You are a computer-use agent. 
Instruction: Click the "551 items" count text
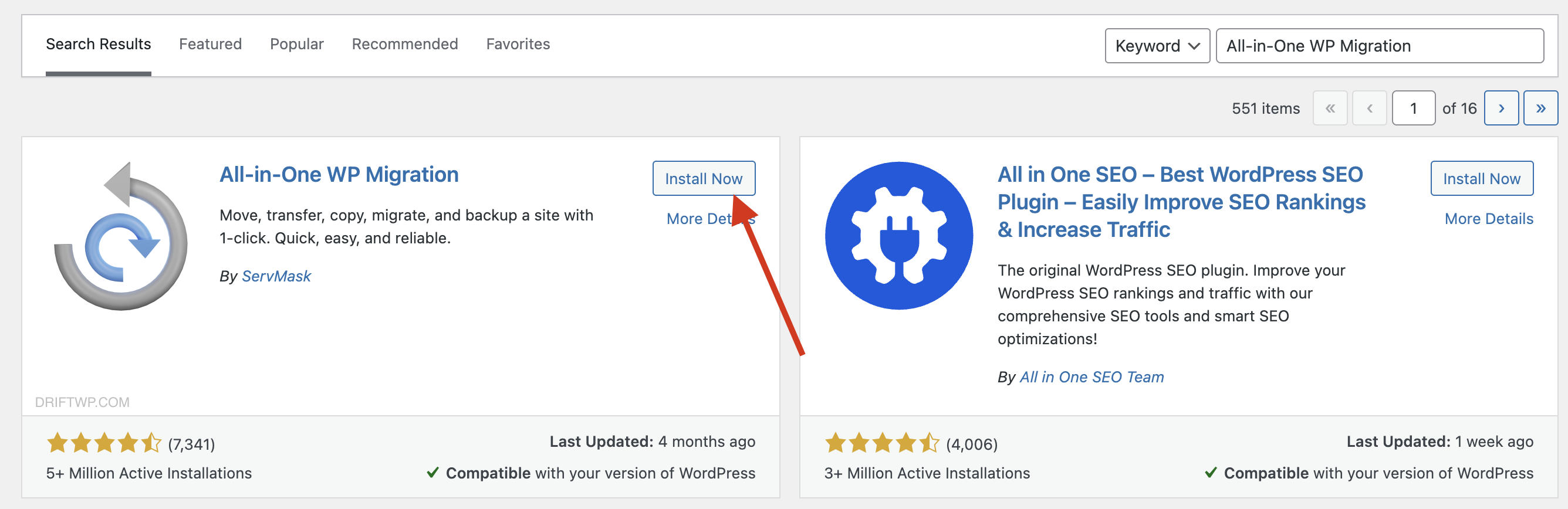1265,109
